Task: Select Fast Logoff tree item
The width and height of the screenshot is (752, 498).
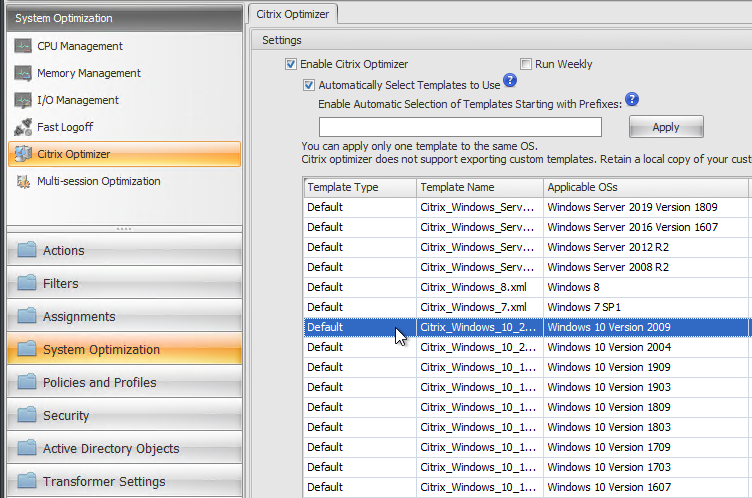Action: [x=125, y=127]
